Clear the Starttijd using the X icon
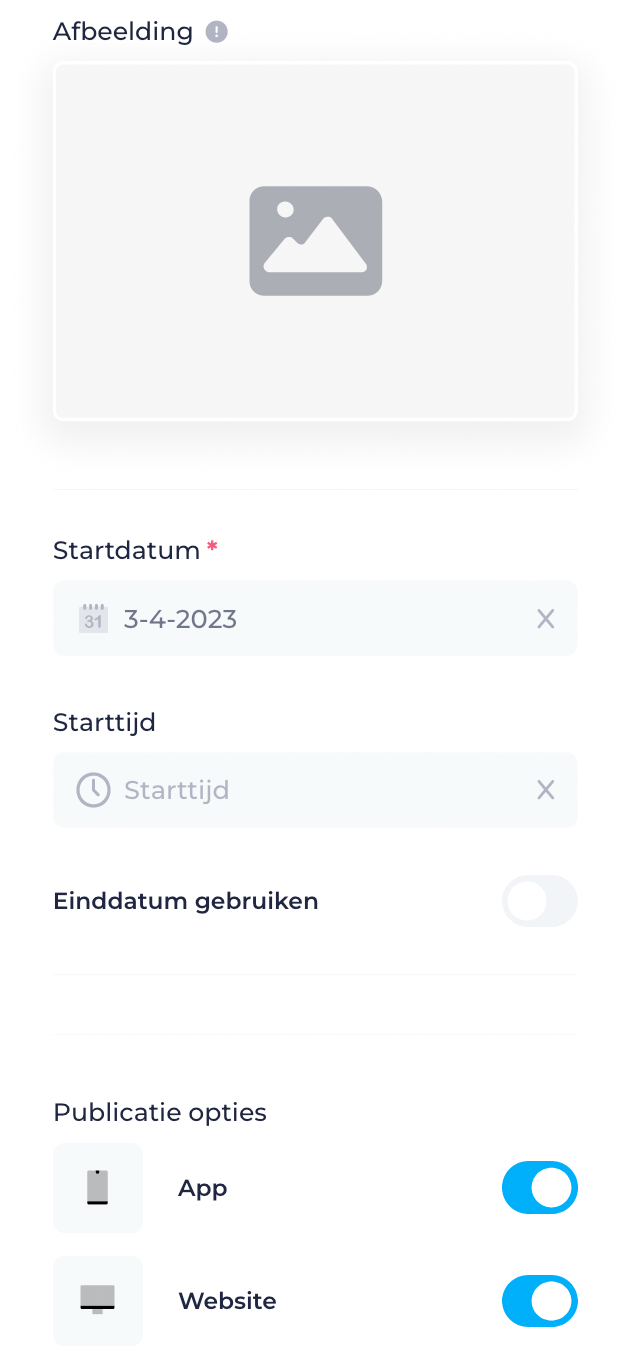The image size is (630, 1372). pyautogui.click(x=546, y=790)
